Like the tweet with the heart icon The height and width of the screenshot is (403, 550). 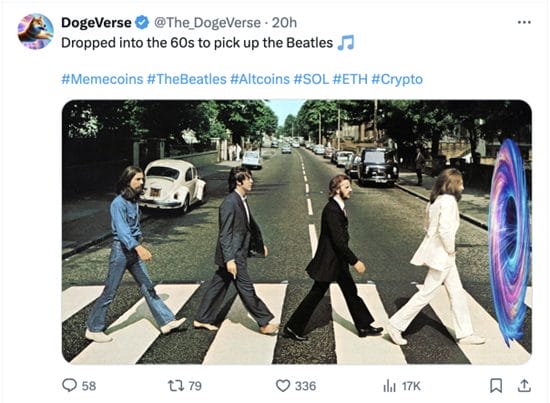[283, 386]
